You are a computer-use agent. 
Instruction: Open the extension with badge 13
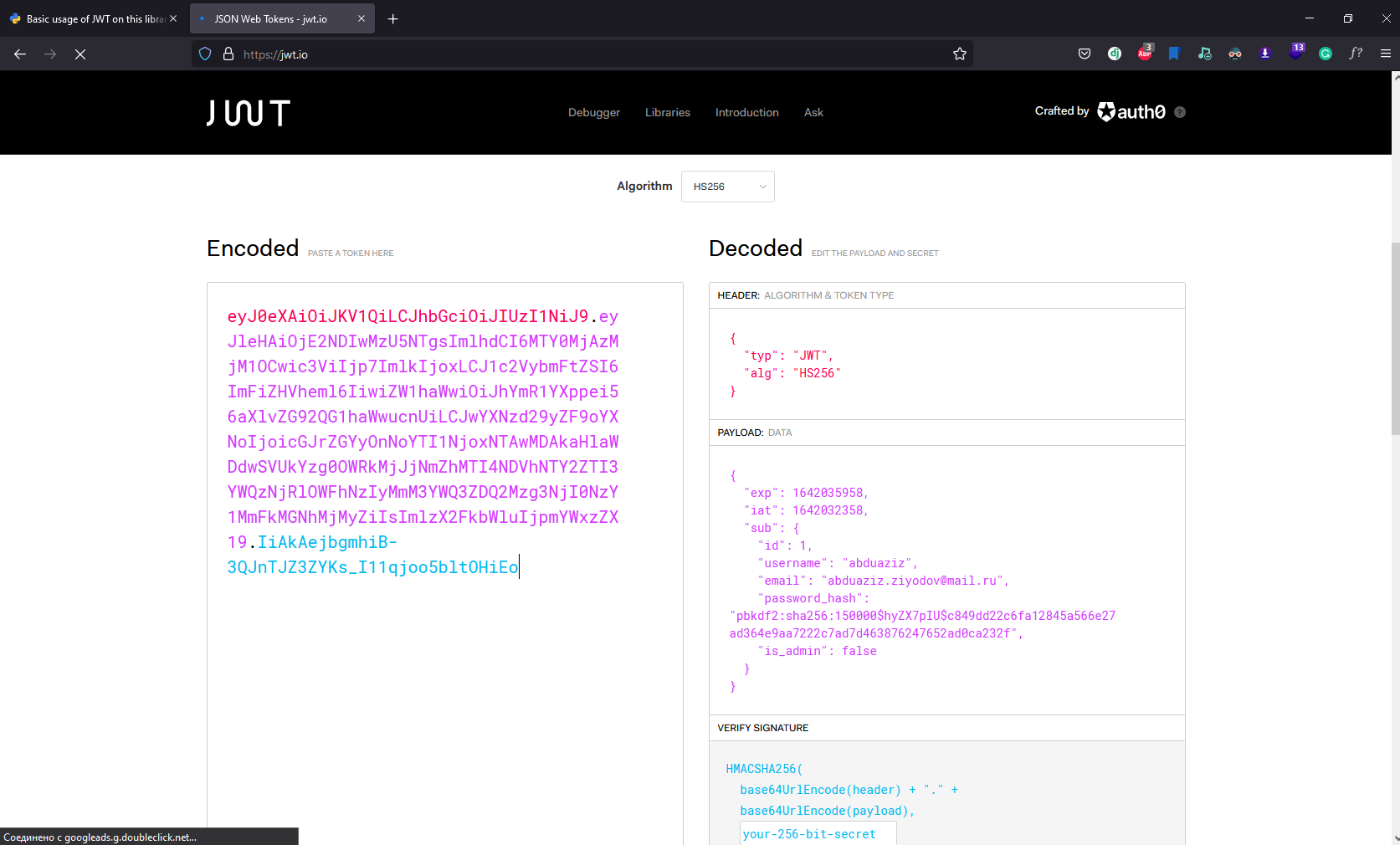pyautogui.click(x=1296, y=52)
